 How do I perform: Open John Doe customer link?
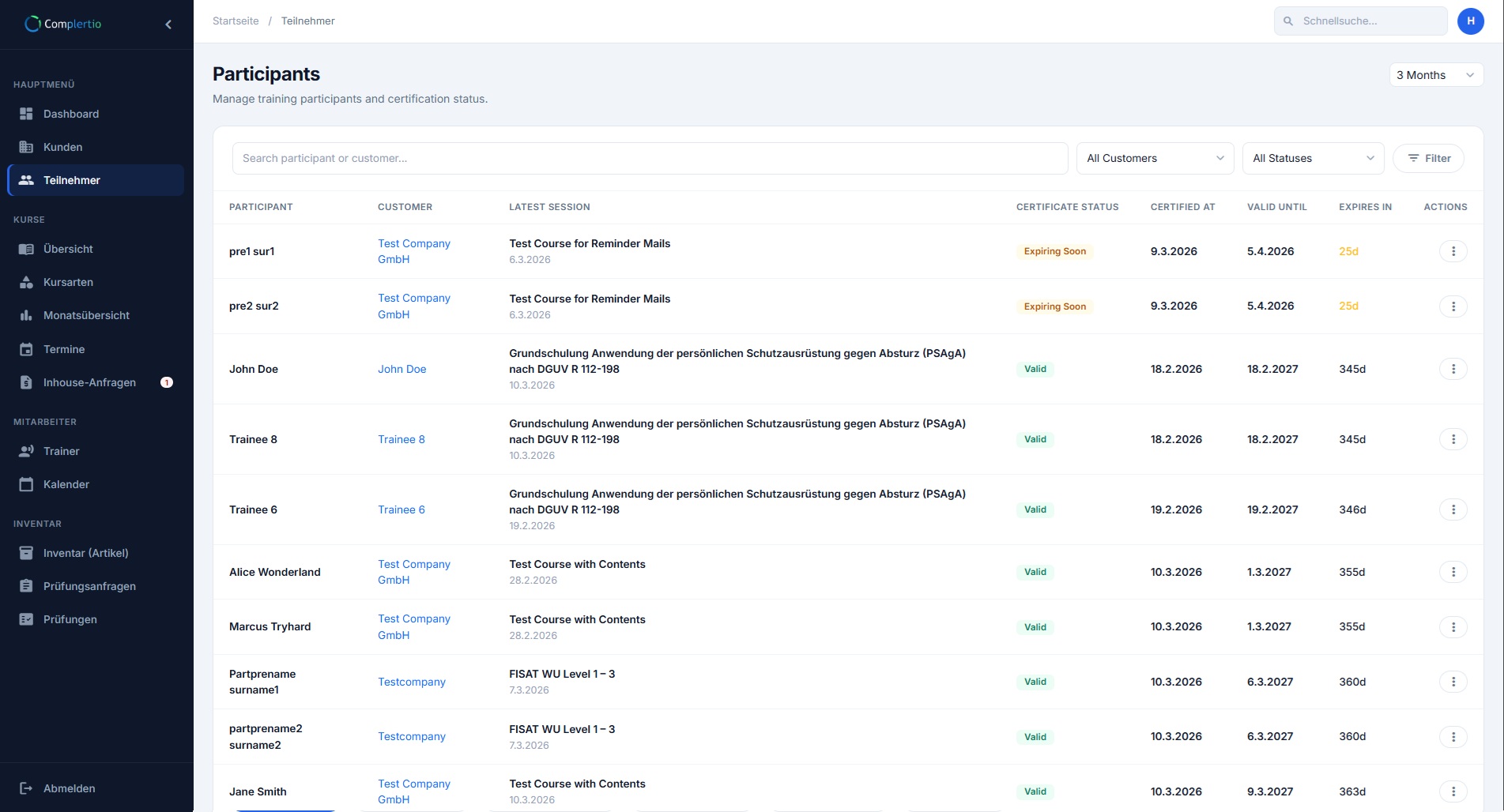(x=401, y=369)
